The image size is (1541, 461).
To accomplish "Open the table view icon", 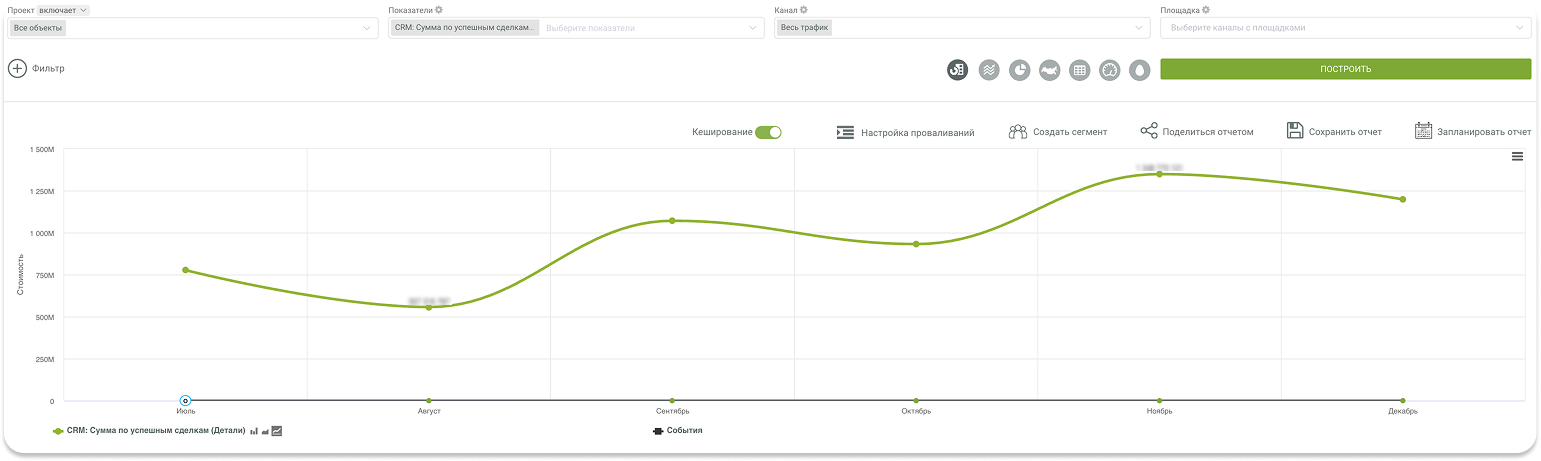I will (1079, 70).
